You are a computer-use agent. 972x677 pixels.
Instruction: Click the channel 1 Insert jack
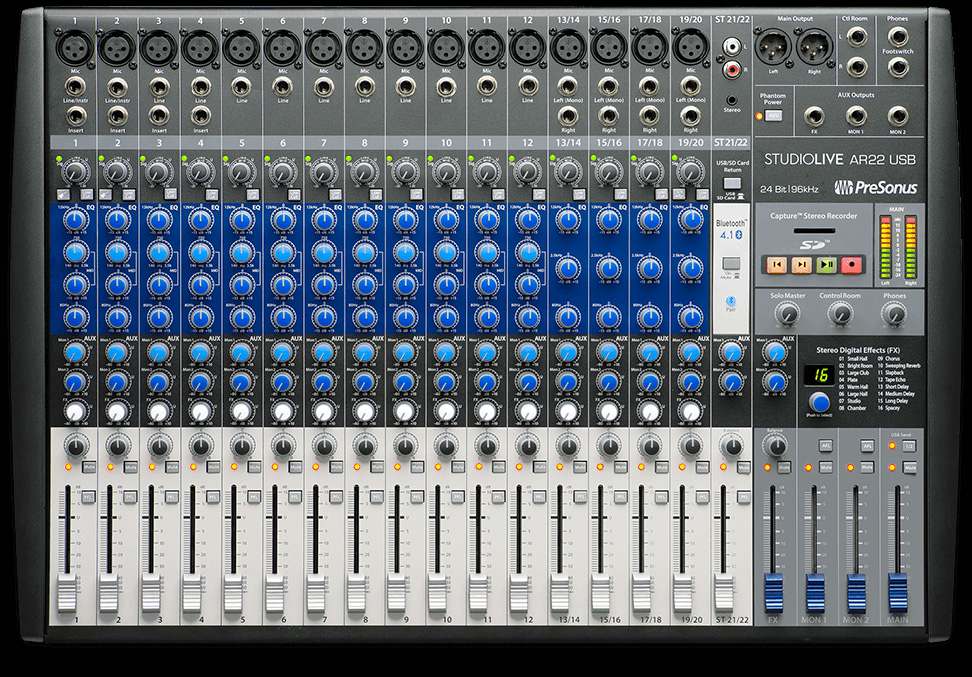point(76,117)
